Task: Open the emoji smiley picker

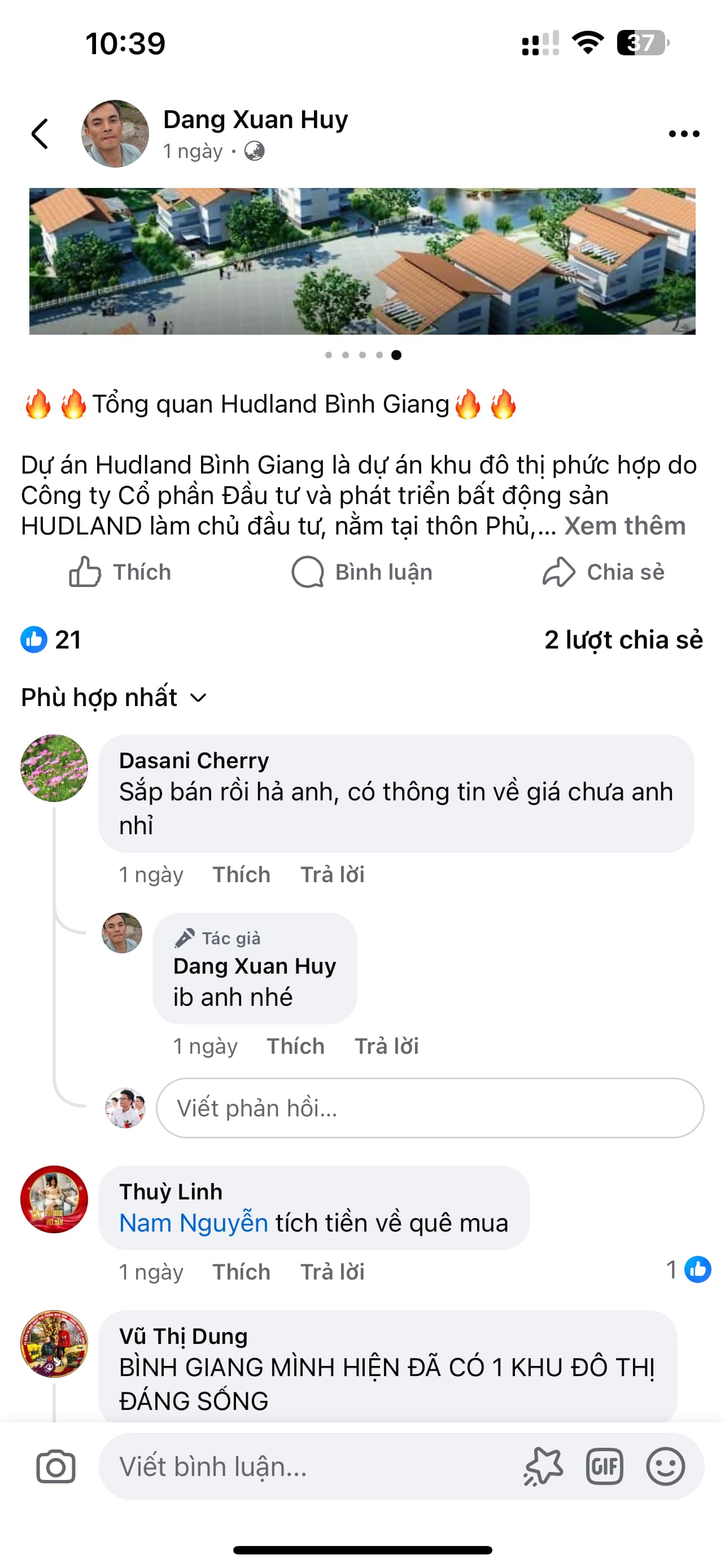Action: click(x=665, y=1466)
